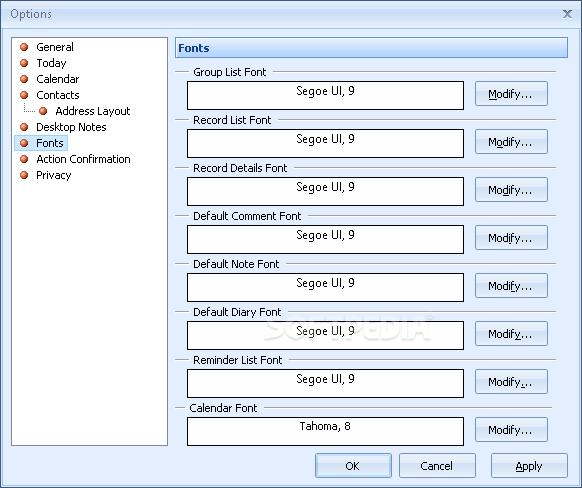This screenshot has width=582, height=488.
Task: Confirm settings with OK button
Action: pos(353,466)
